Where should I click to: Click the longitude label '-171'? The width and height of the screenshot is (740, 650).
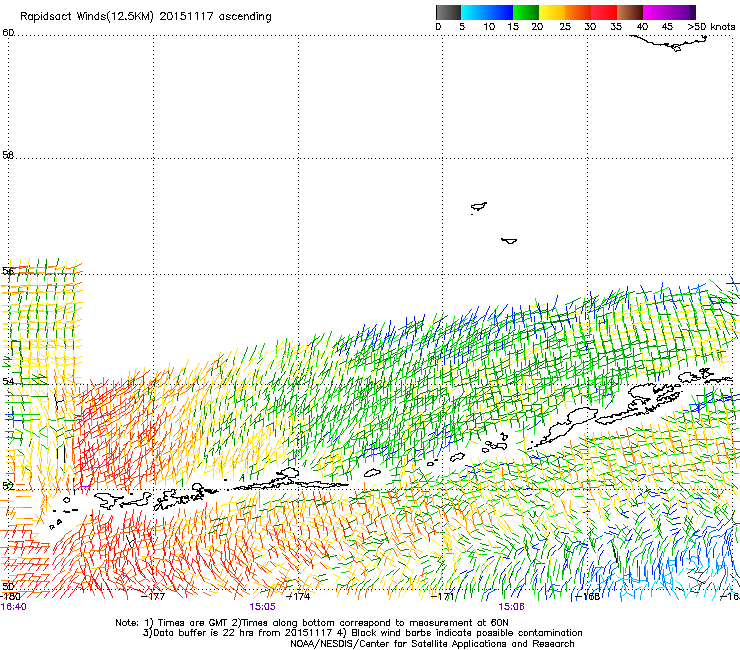[x=443, y=596]
